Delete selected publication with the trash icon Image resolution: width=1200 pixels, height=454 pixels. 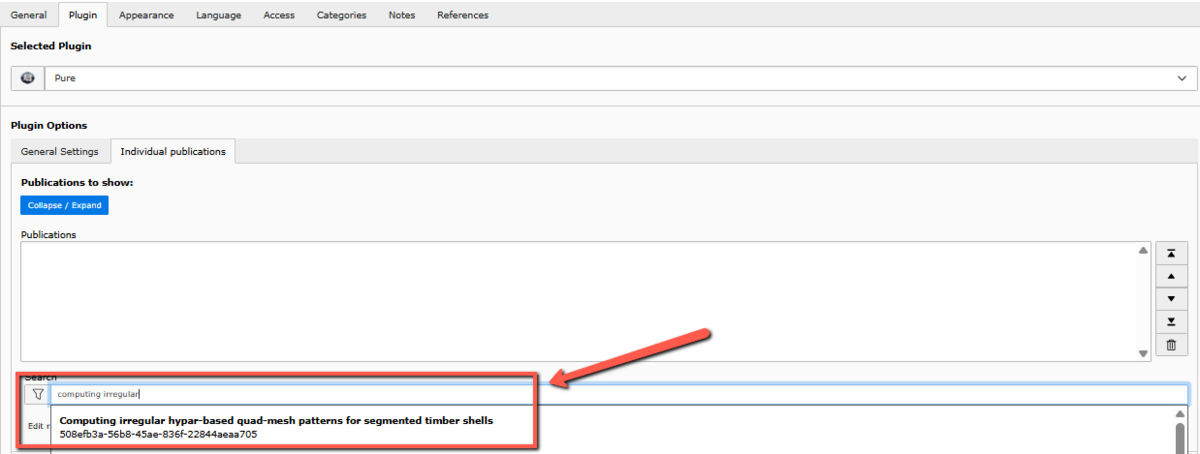click(1170, 345)
